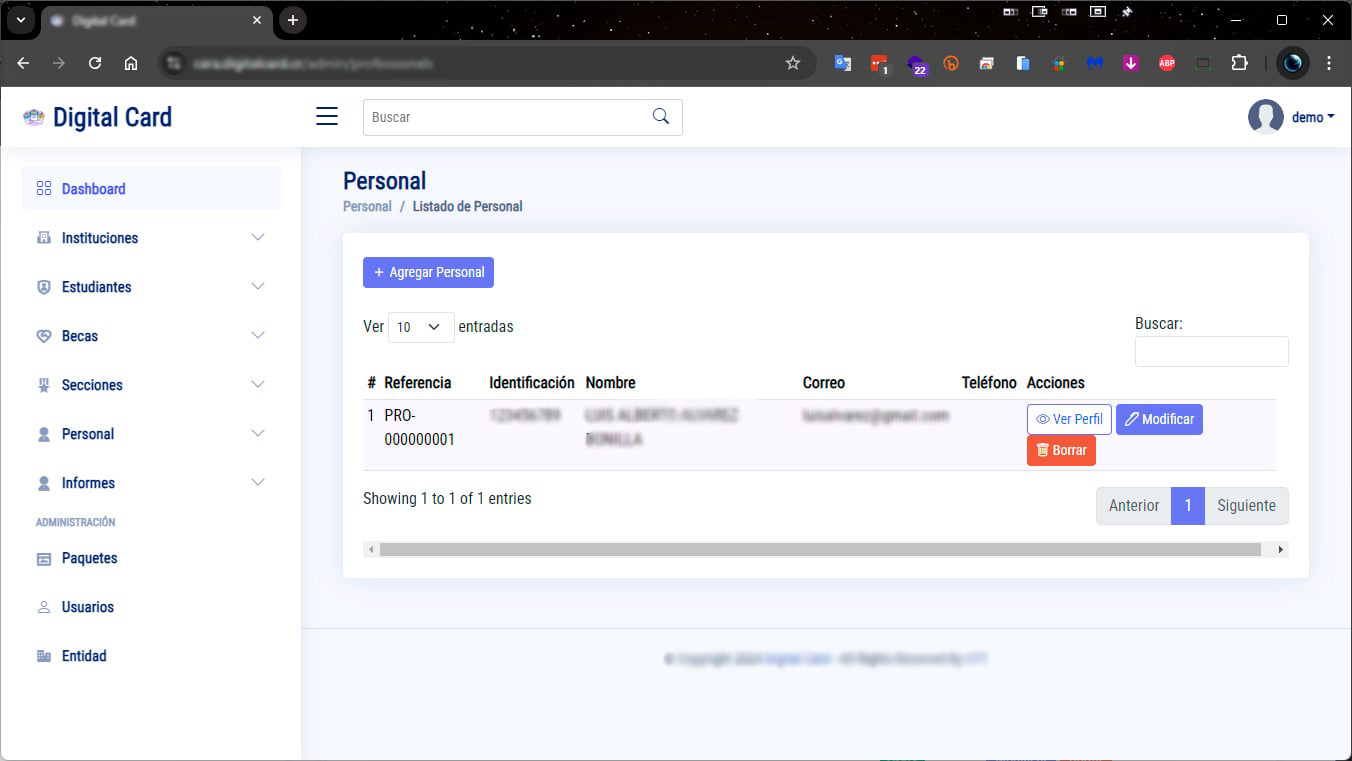The height and width of the screenshot is (761, 1352).
Task: Open Paquetes in the administration menu
Action: [x=89, y=558]
